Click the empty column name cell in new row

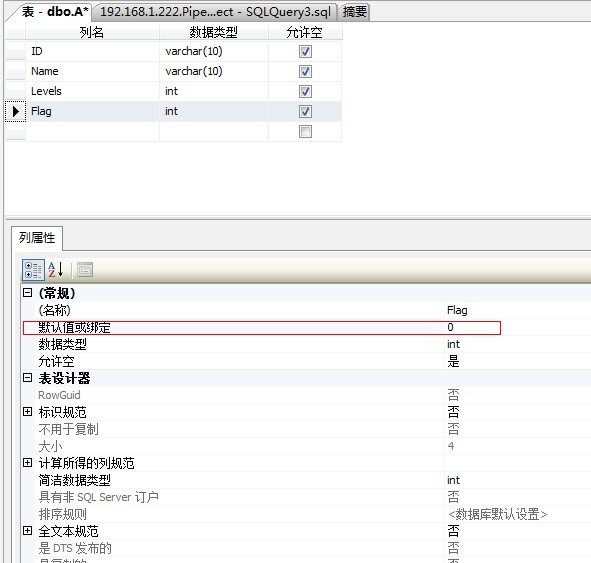92,132
